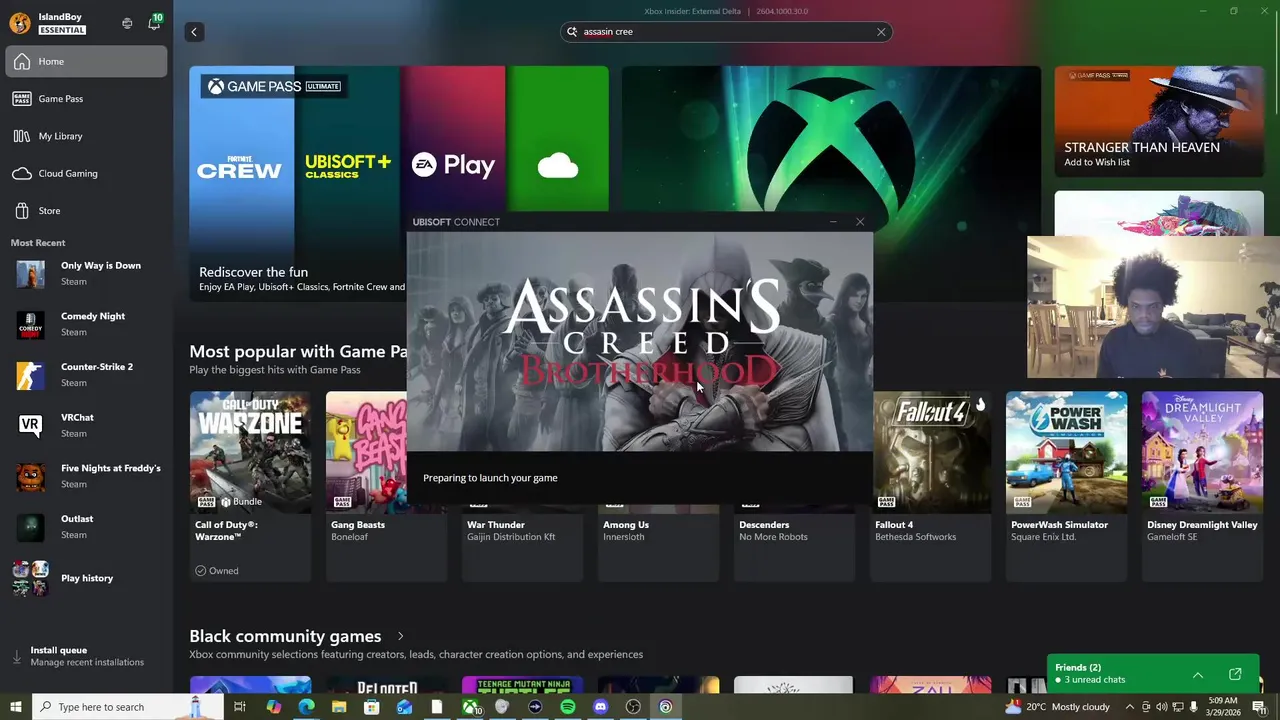
Task: Open the PowerWash Simulator game card
Action: [1066, 486]
